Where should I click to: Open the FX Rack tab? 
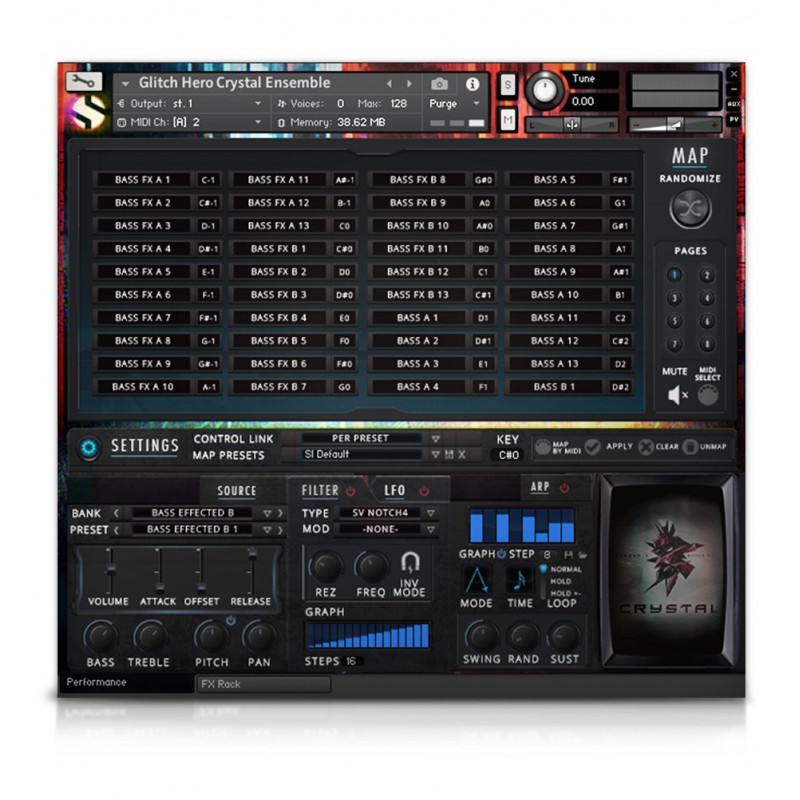coord(262,684)
